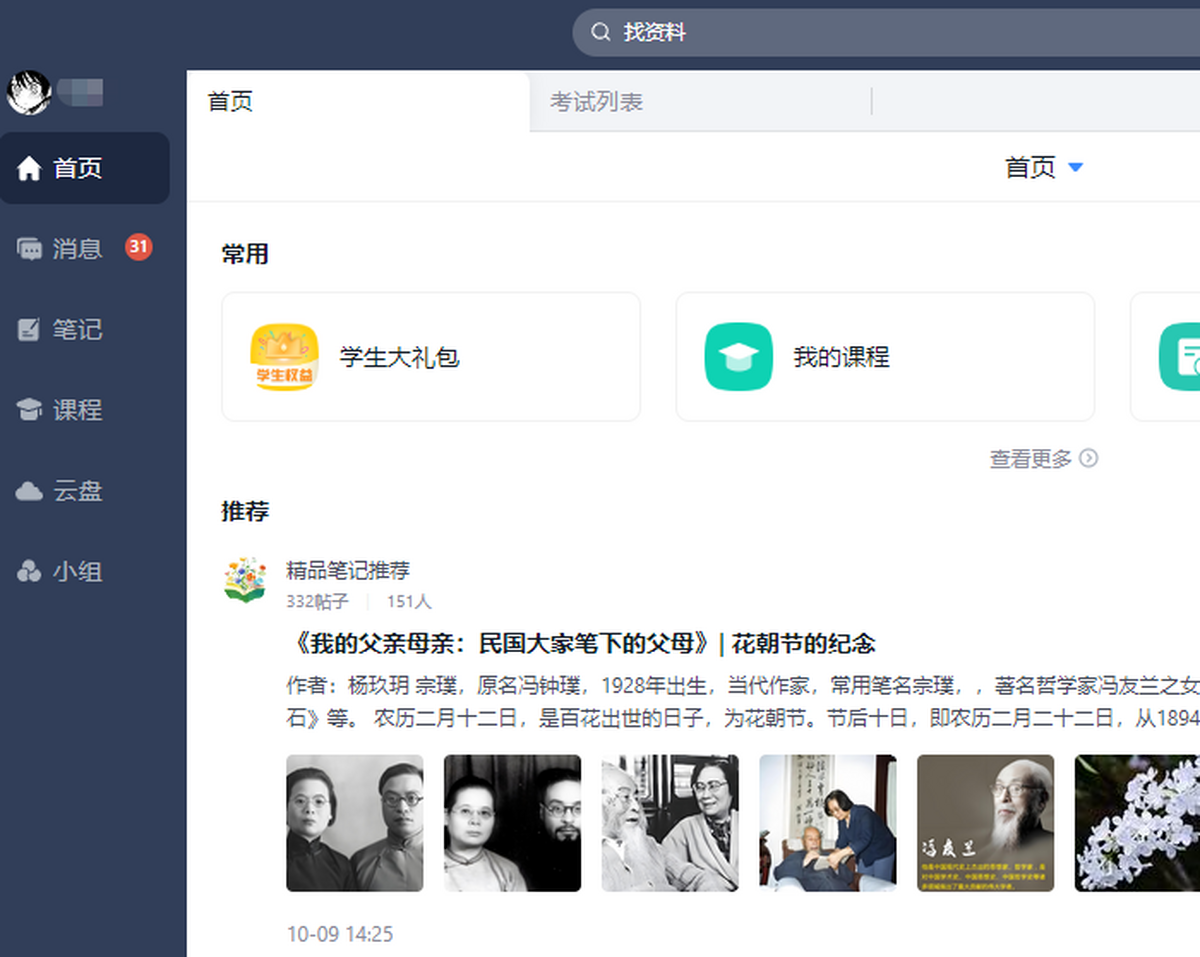The height and width of the screenshot is (957, 1200).
Task: Open the 我的课程 card
Action: click(x=885, y=357)
